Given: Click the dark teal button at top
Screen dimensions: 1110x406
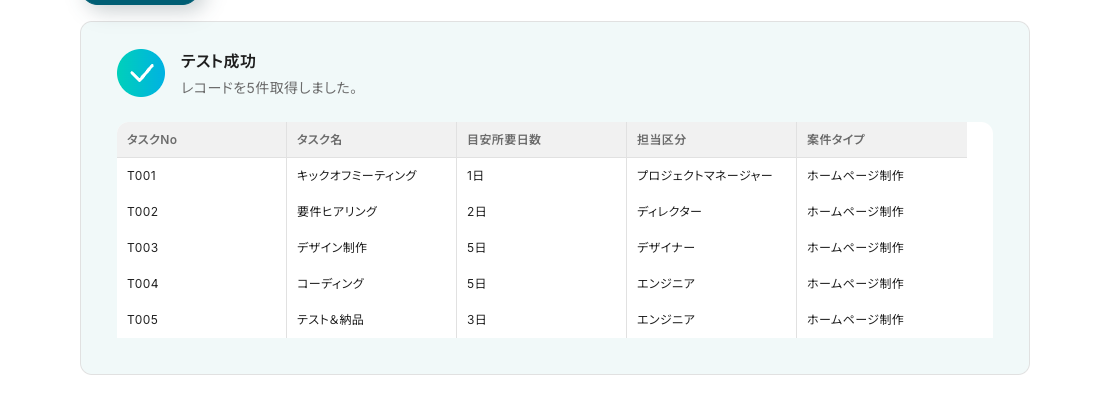Looking at the screenshot, I should (x=140, y=2).
